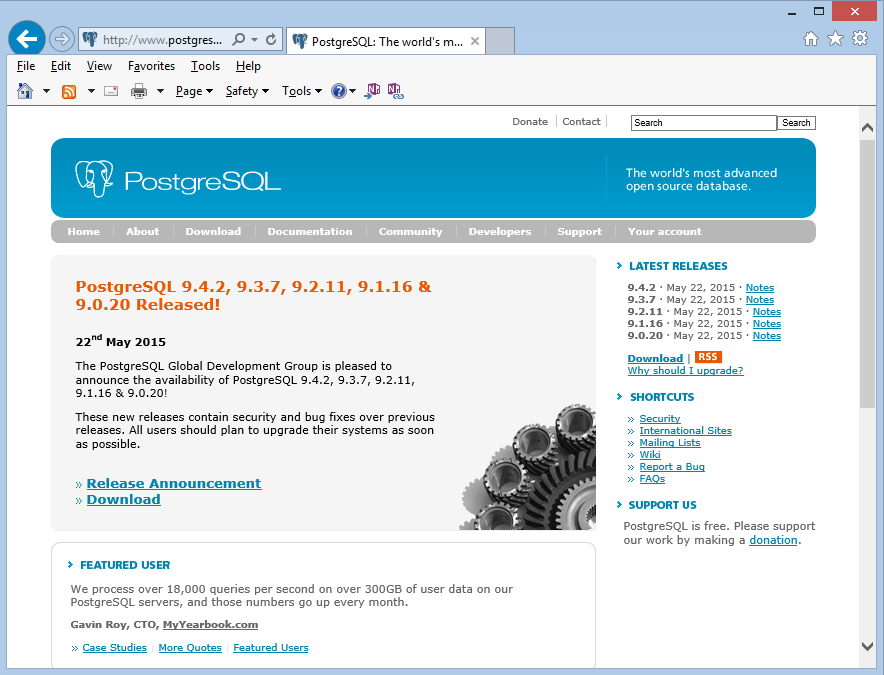
Task: Open the Developers navigation item
Action: click(x=500, y=231)
